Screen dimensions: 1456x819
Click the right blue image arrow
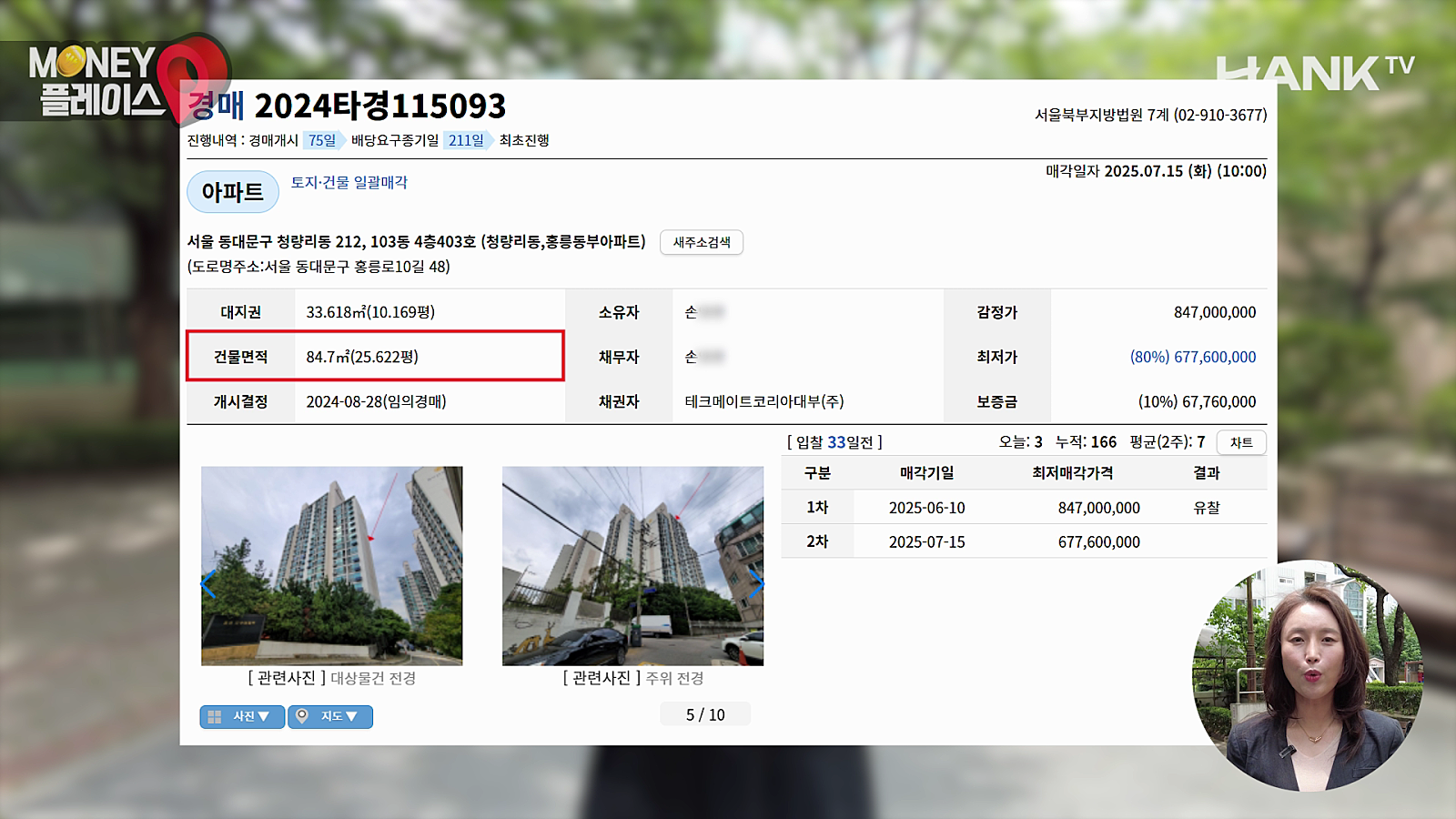(756, 584)
